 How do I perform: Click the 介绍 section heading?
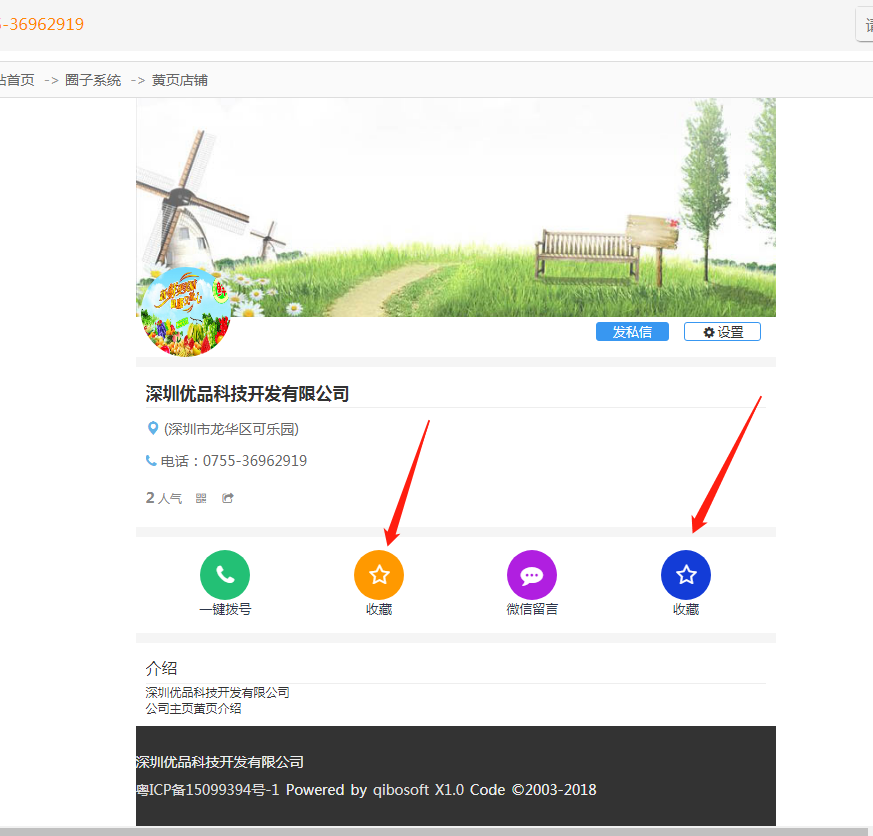click(x=161, y=668)
